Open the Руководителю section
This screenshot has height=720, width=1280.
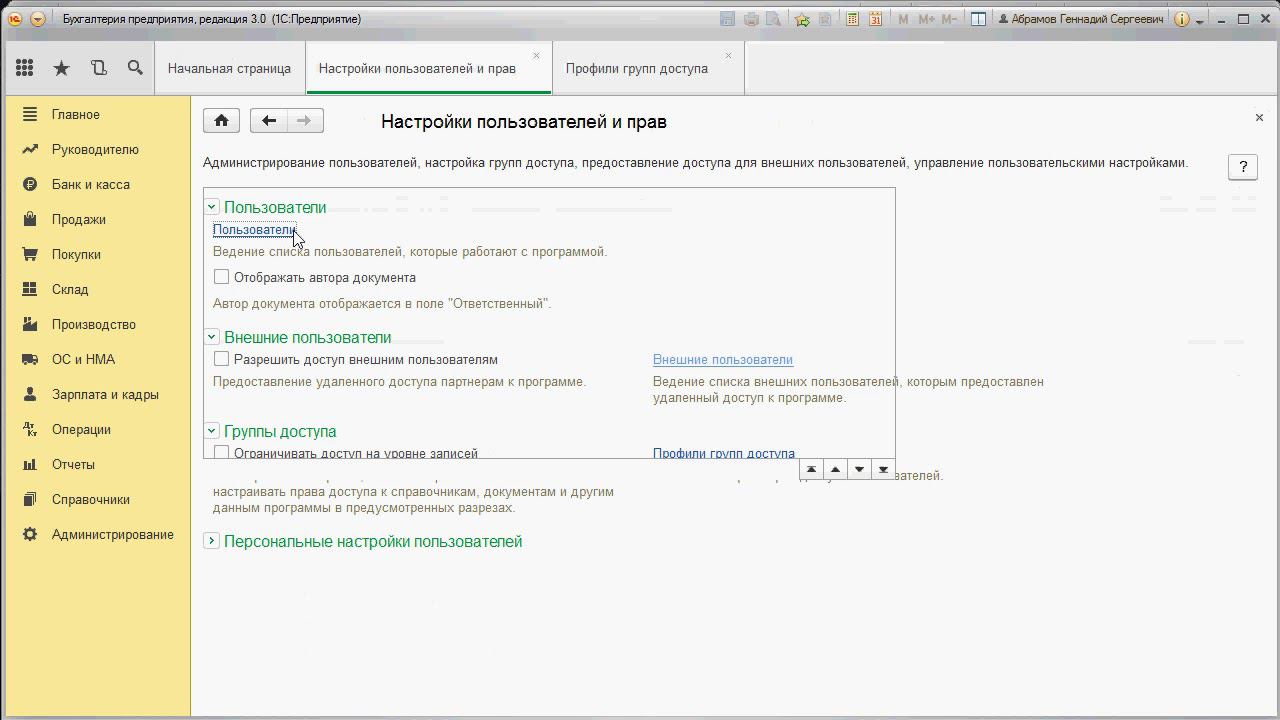[95, 149]
